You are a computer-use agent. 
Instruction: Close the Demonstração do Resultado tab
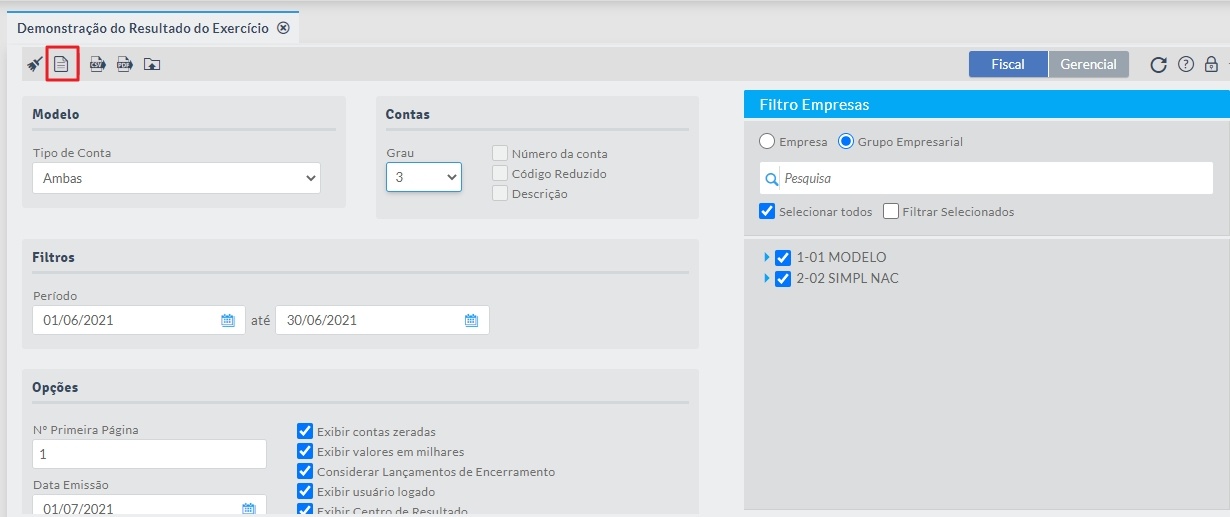tap(283, 28)
